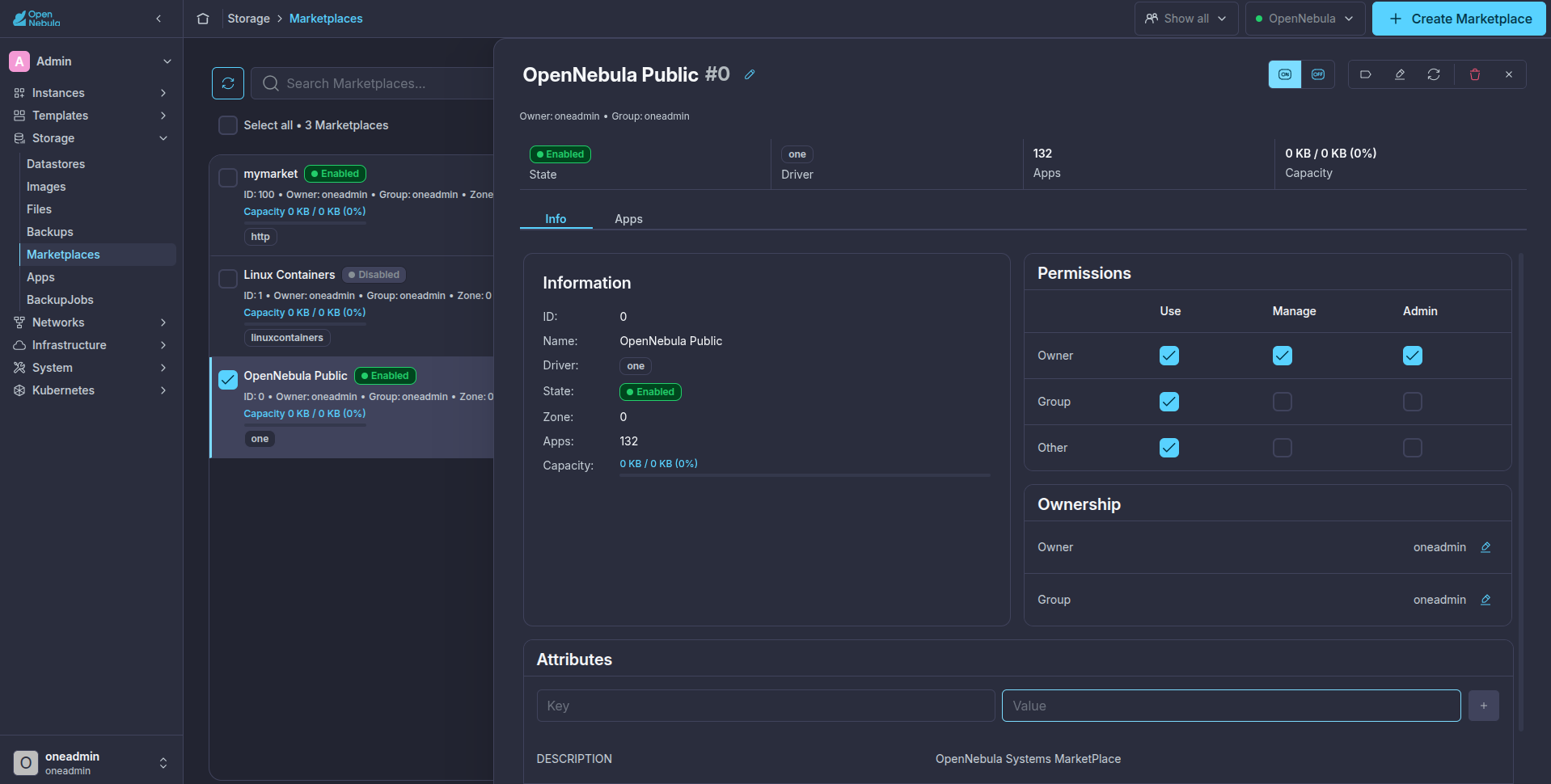Click the System tools icon

pos(19,368)
